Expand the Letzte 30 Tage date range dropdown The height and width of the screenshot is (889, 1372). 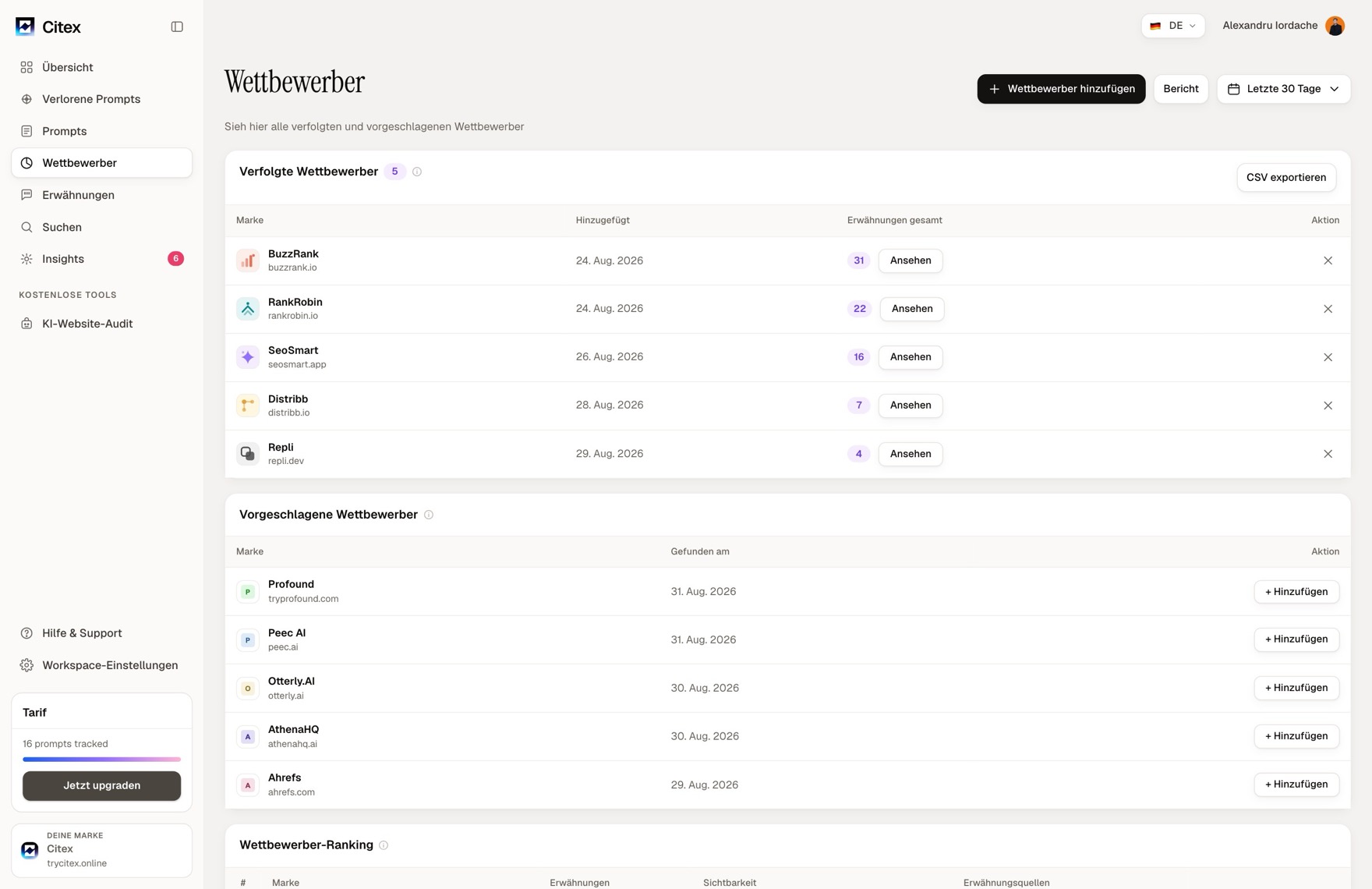1283,89
